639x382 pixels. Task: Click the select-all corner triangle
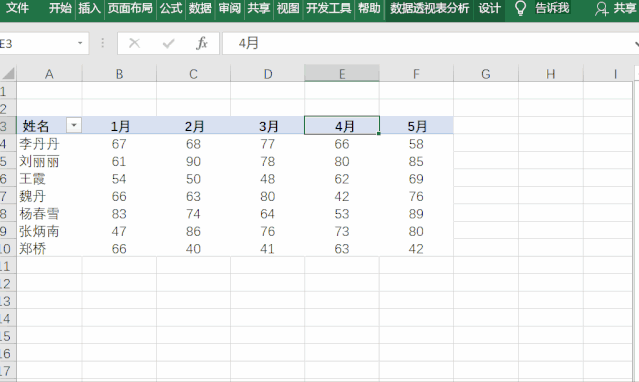coord(8,74)
